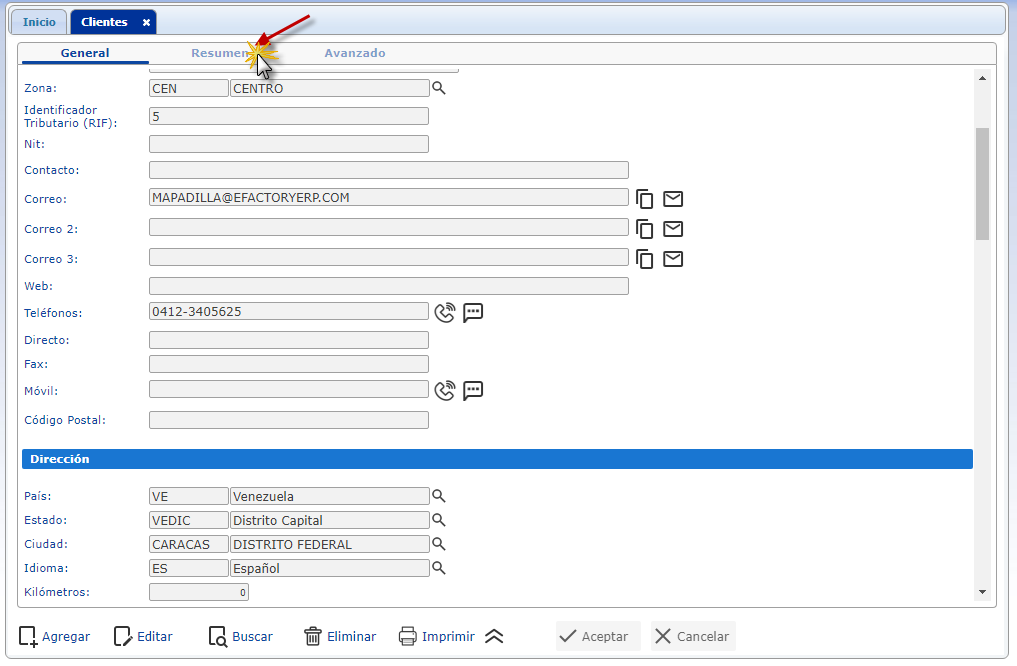Viewport: 1017px width, 666px height.
Task: Send mail from the Correo 3 row
Action: [673, 259]
